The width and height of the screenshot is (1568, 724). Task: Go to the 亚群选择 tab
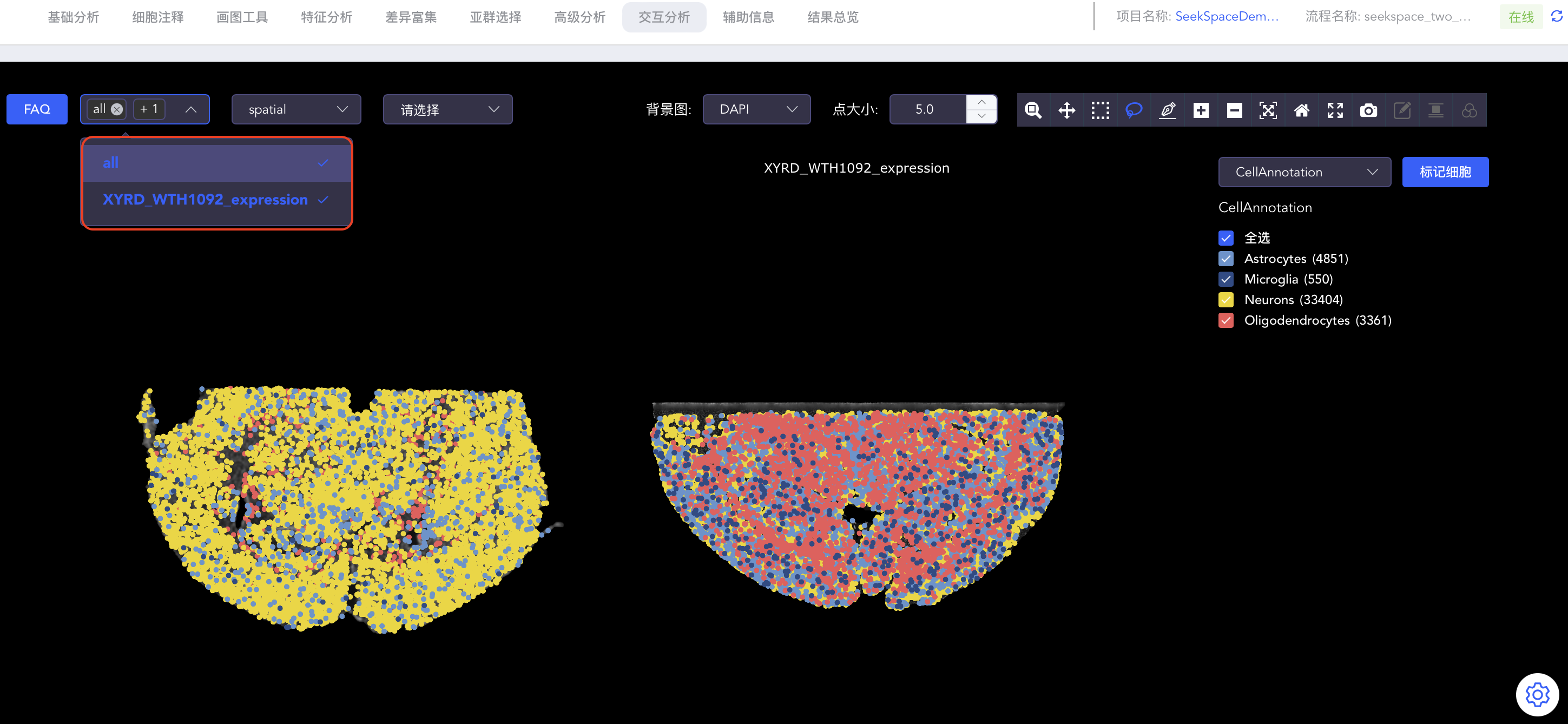[x=496, y=17]
